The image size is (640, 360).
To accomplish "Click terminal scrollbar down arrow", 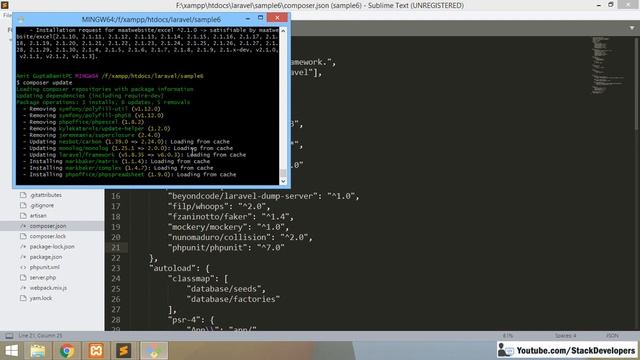I will click(283, 181).
